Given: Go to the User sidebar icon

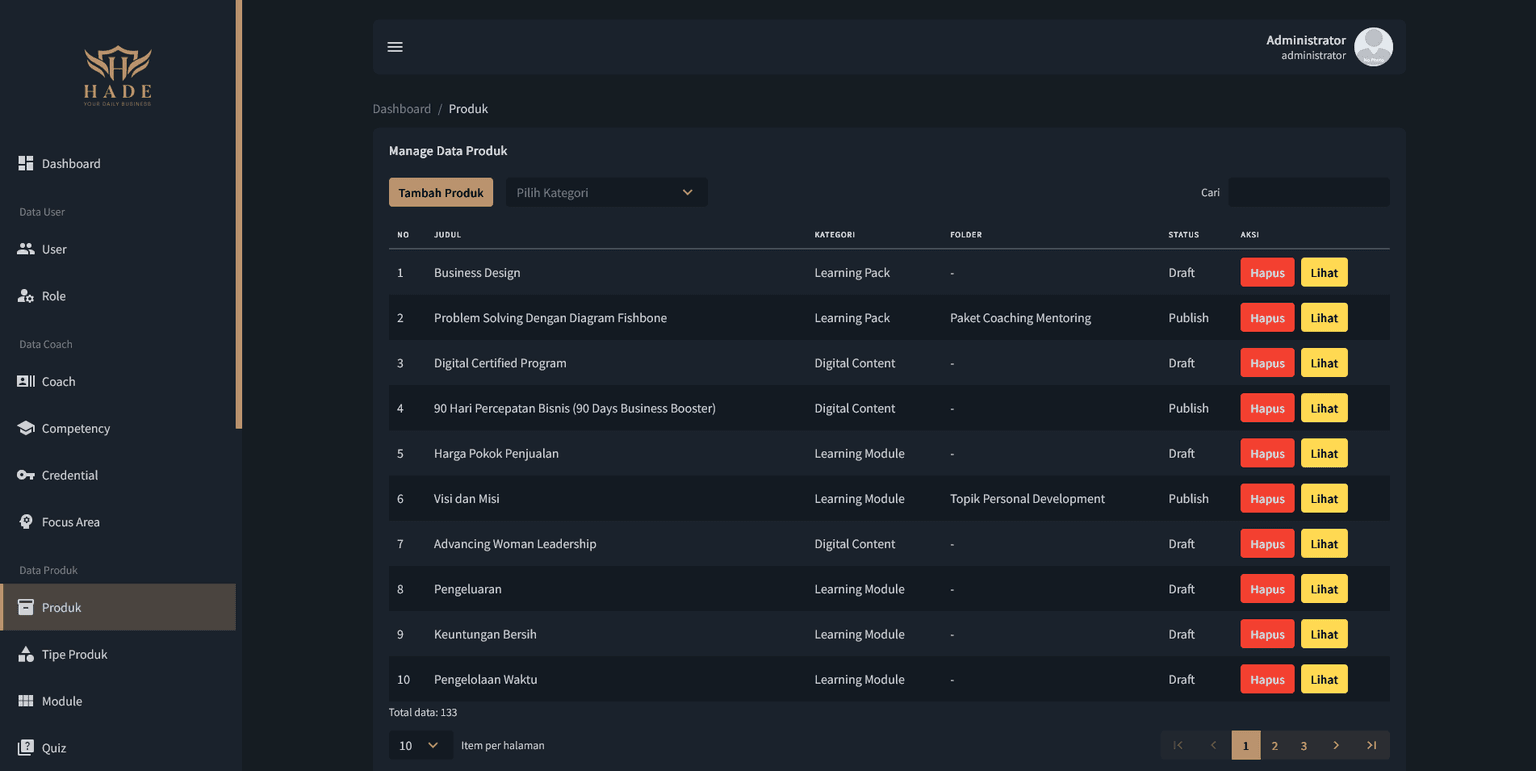Looking at the screenshot, I should pos(26,249).
